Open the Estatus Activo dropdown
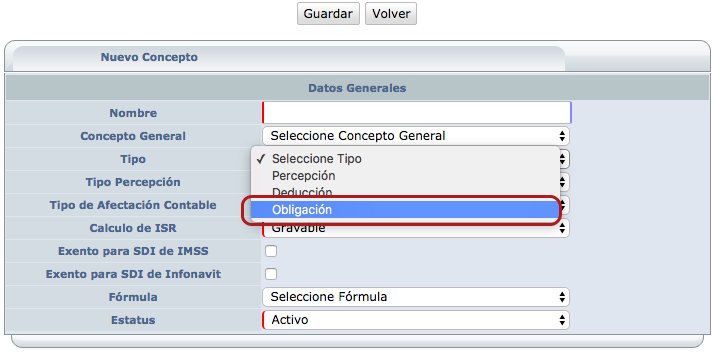This screenshot has width=716, height=360. [416, 320]
